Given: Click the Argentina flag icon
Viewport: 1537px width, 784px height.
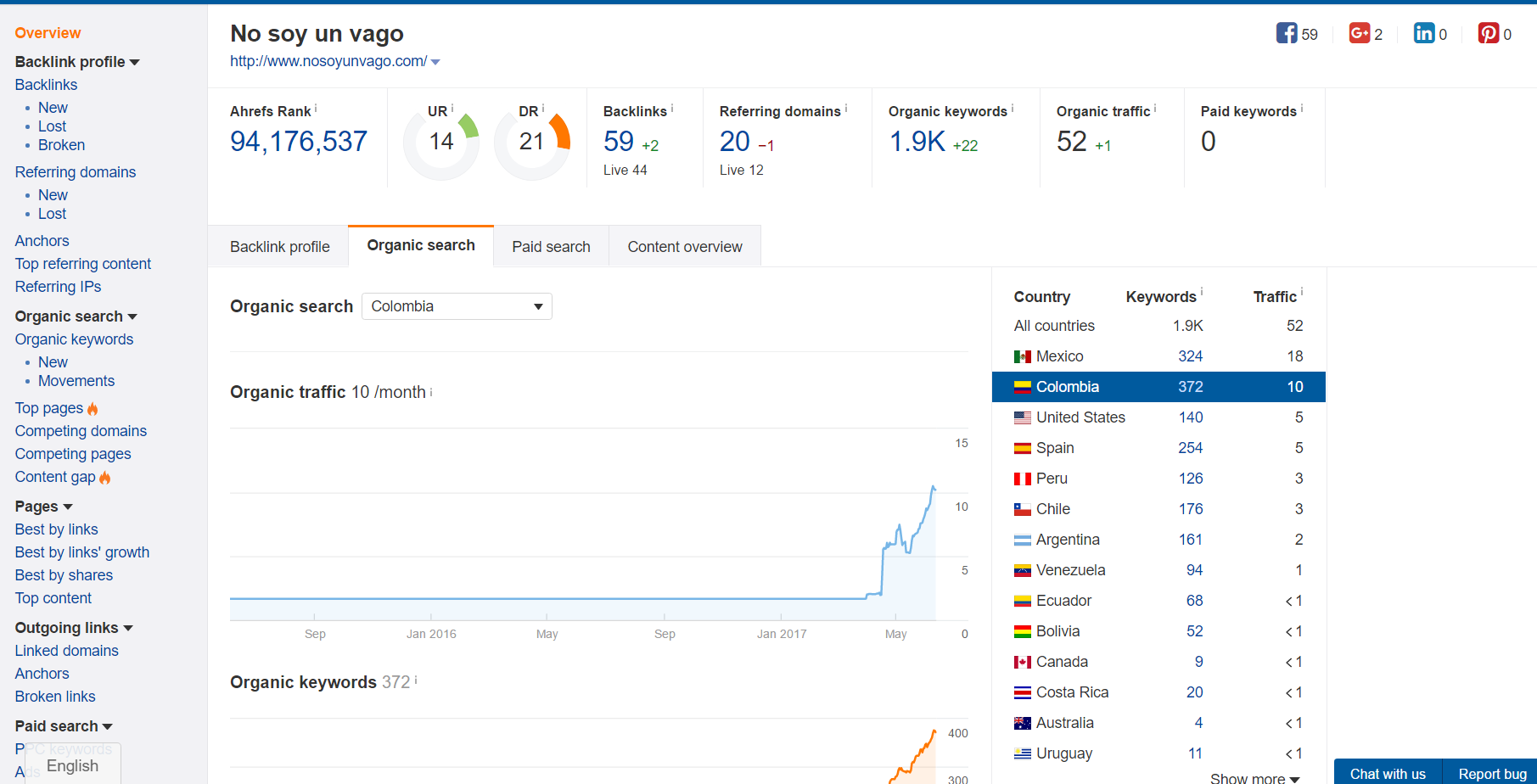Looking at the screenshot, I should point(1023,540).
